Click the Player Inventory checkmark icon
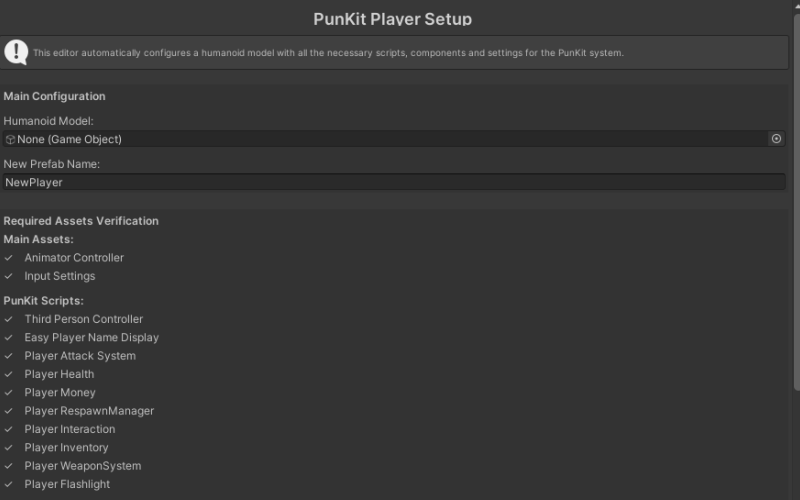The height and width of the screenshot is (500, 800). [9, 448]
